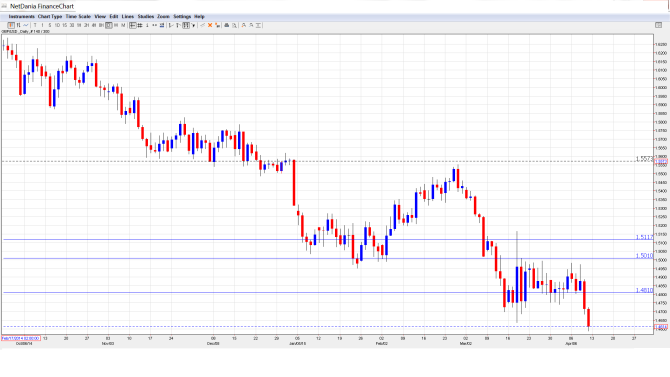The height and width of the screenshot is (377, 670).
Task: Click the 1.5573 dashed line price label
Action: pyautogui.click(x=644, y=159)
